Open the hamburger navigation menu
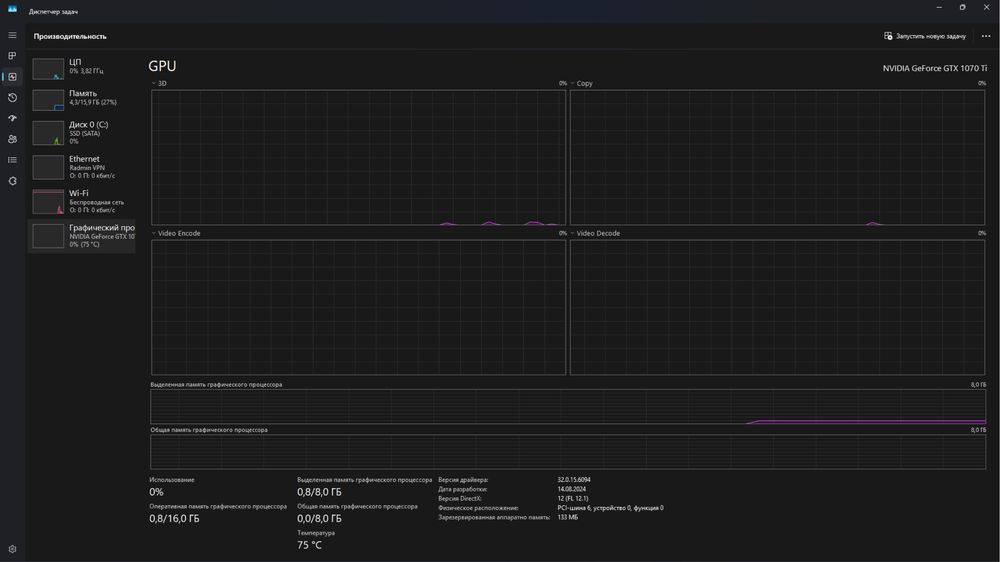1000x562 pixels. click(x=12, y=35)
